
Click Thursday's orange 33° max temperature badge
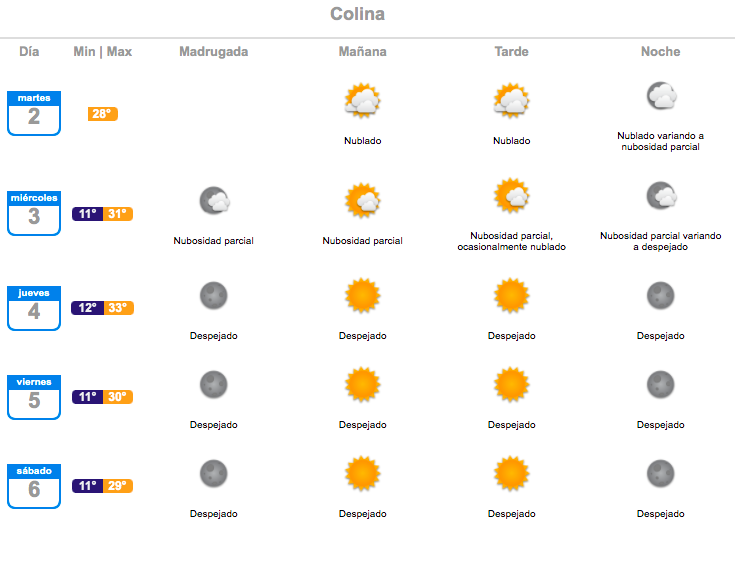click(118, 308)
